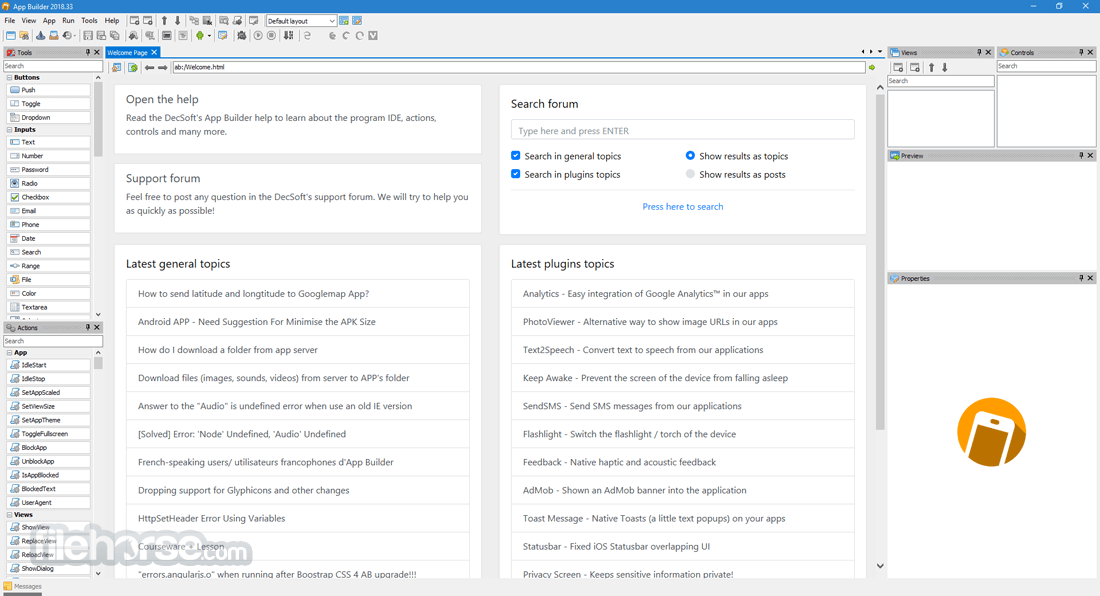The height and width of the screenshot is (596, 1100).
Task: Pin the Properties panel
Action: 1081,278
